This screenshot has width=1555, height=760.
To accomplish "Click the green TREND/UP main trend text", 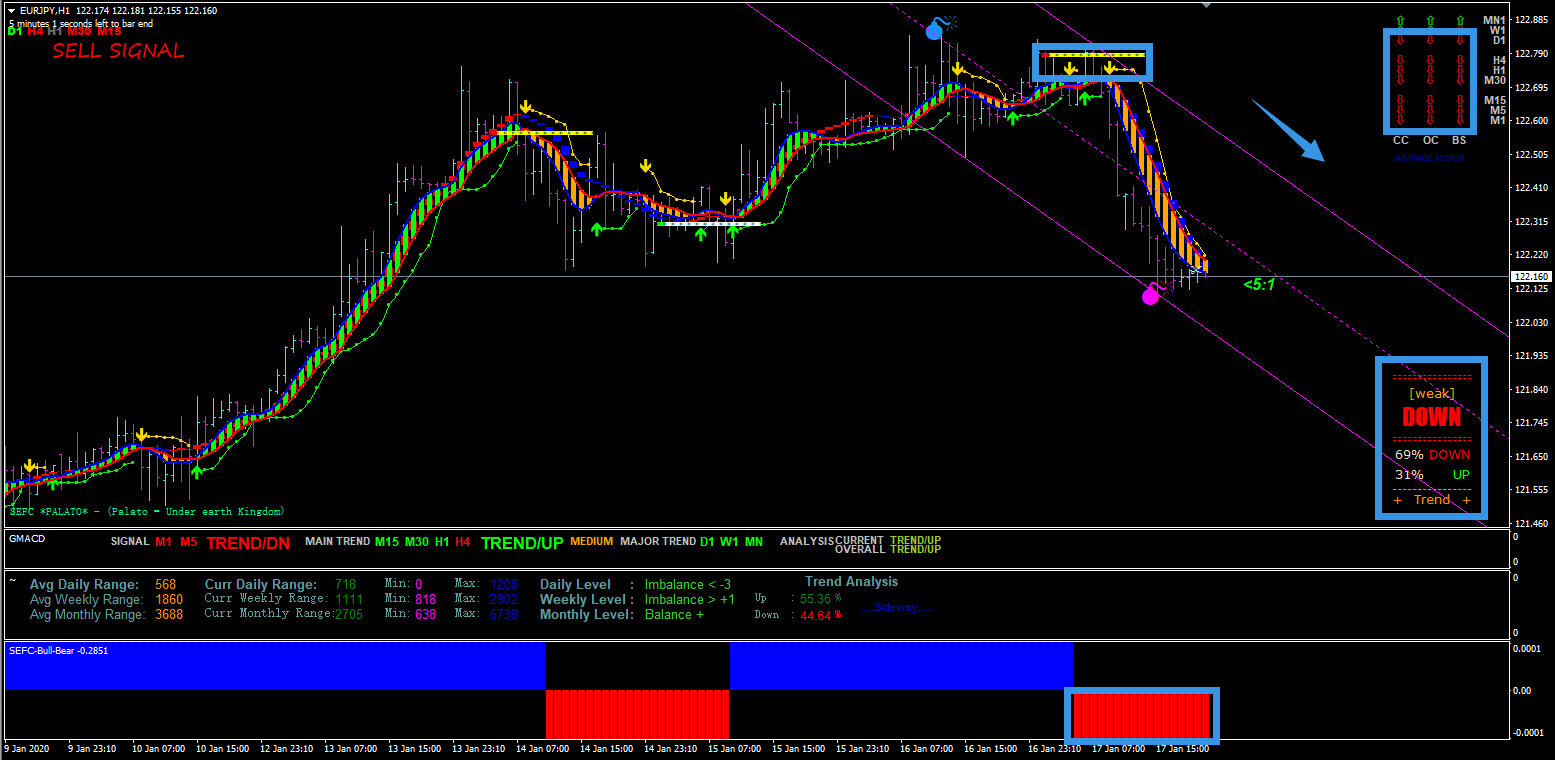I will click(x=522, y=543).
